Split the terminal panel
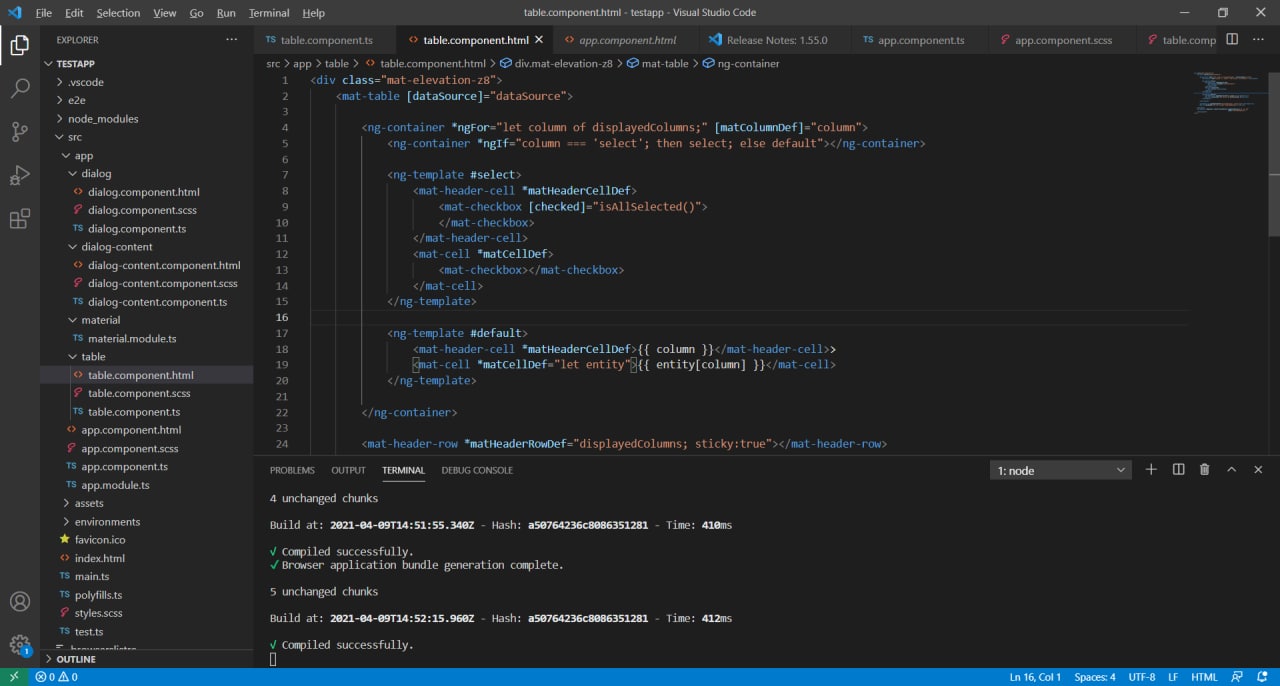 [x=1178, y=470]
